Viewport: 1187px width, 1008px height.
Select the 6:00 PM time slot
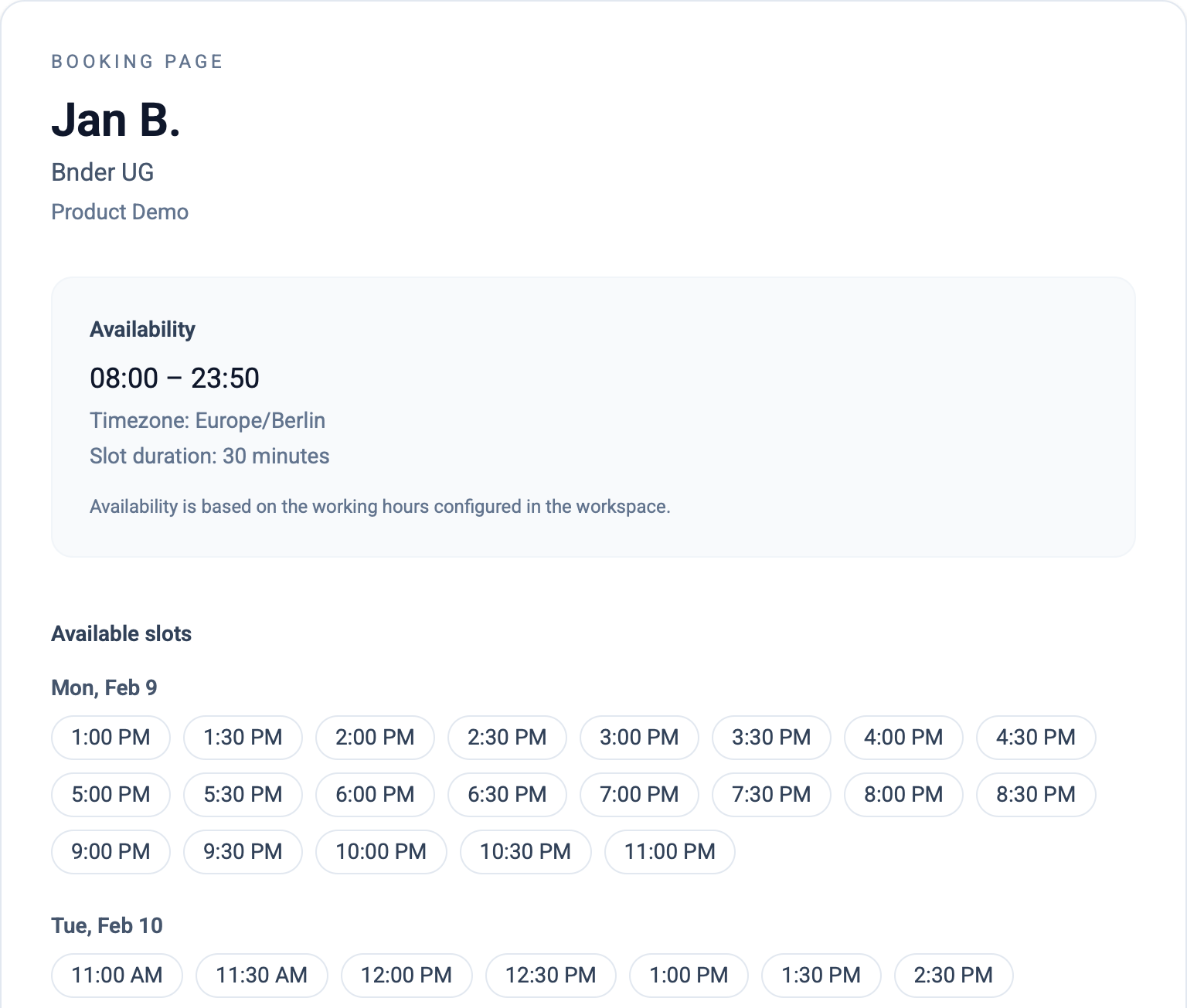point(375,794)
